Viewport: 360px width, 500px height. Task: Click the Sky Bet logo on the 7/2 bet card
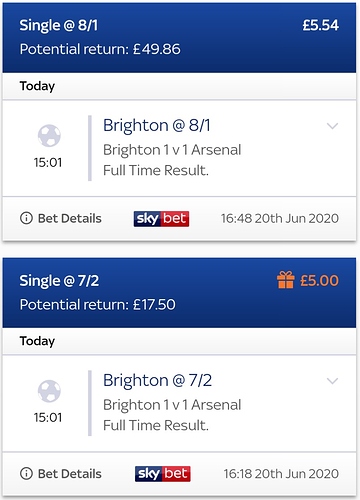click(x=163, y=474)
